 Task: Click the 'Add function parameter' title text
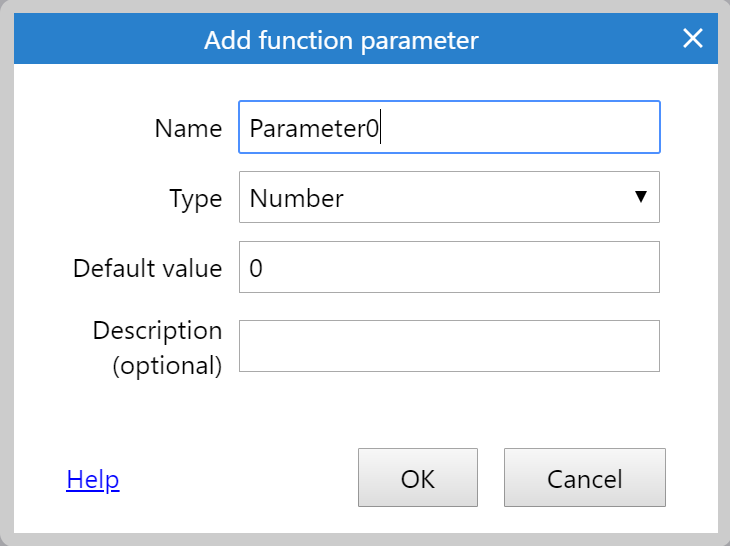pyautogui.click(x=341, y=41)
